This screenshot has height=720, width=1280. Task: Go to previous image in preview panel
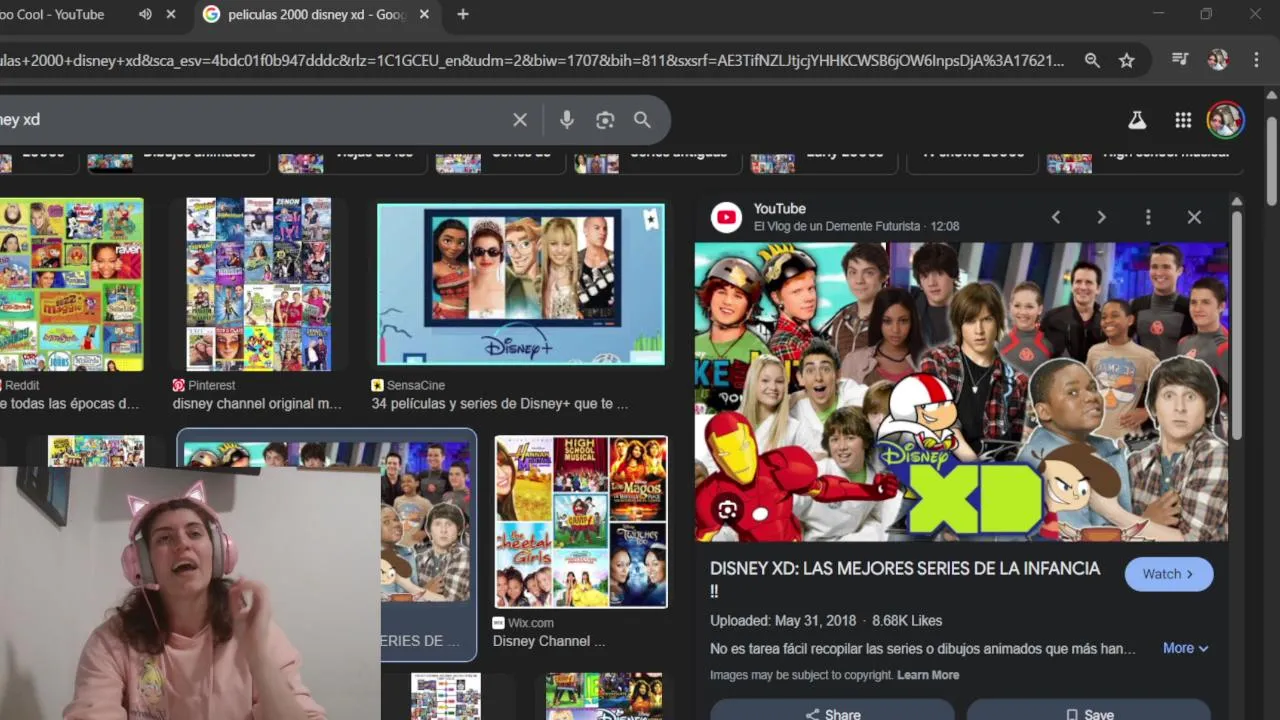[x=1055, y=217]
